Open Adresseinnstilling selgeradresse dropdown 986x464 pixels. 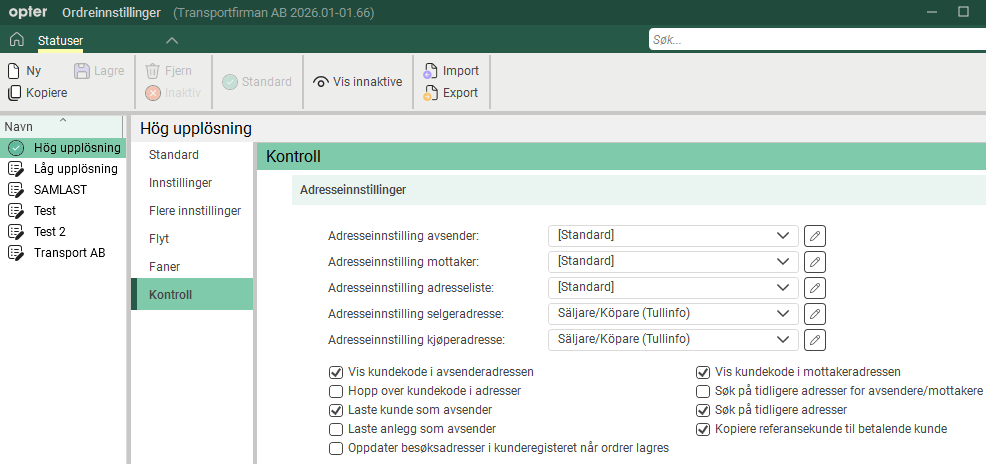(x=673, y=314)
